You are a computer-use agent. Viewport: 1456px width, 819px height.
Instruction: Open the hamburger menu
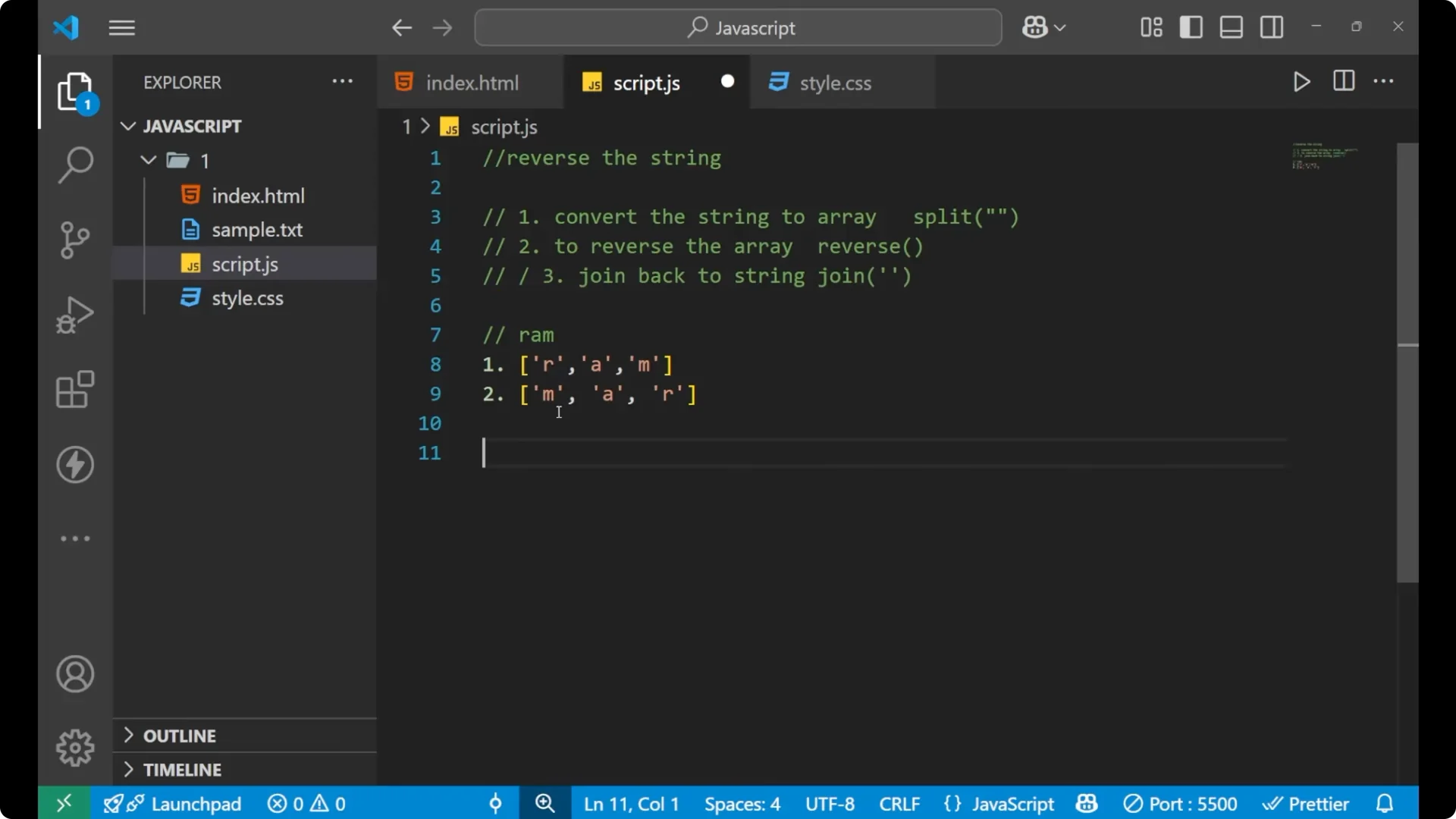pos(121,27)
